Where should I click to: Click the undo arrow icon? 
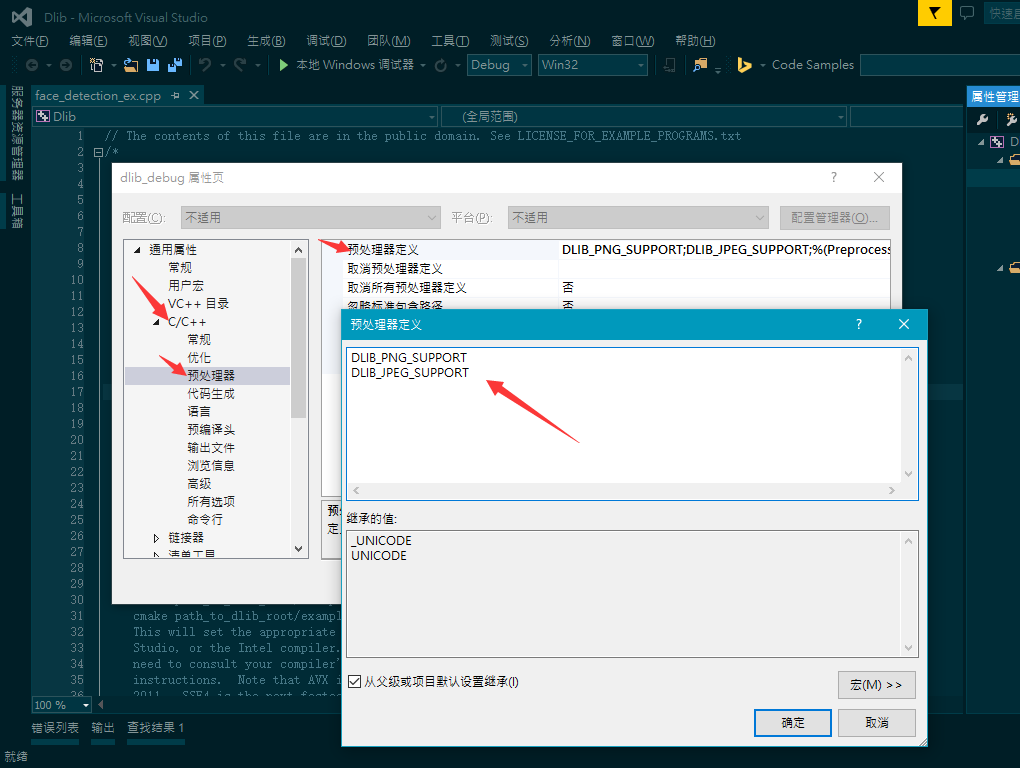click(x=205, y=65)
